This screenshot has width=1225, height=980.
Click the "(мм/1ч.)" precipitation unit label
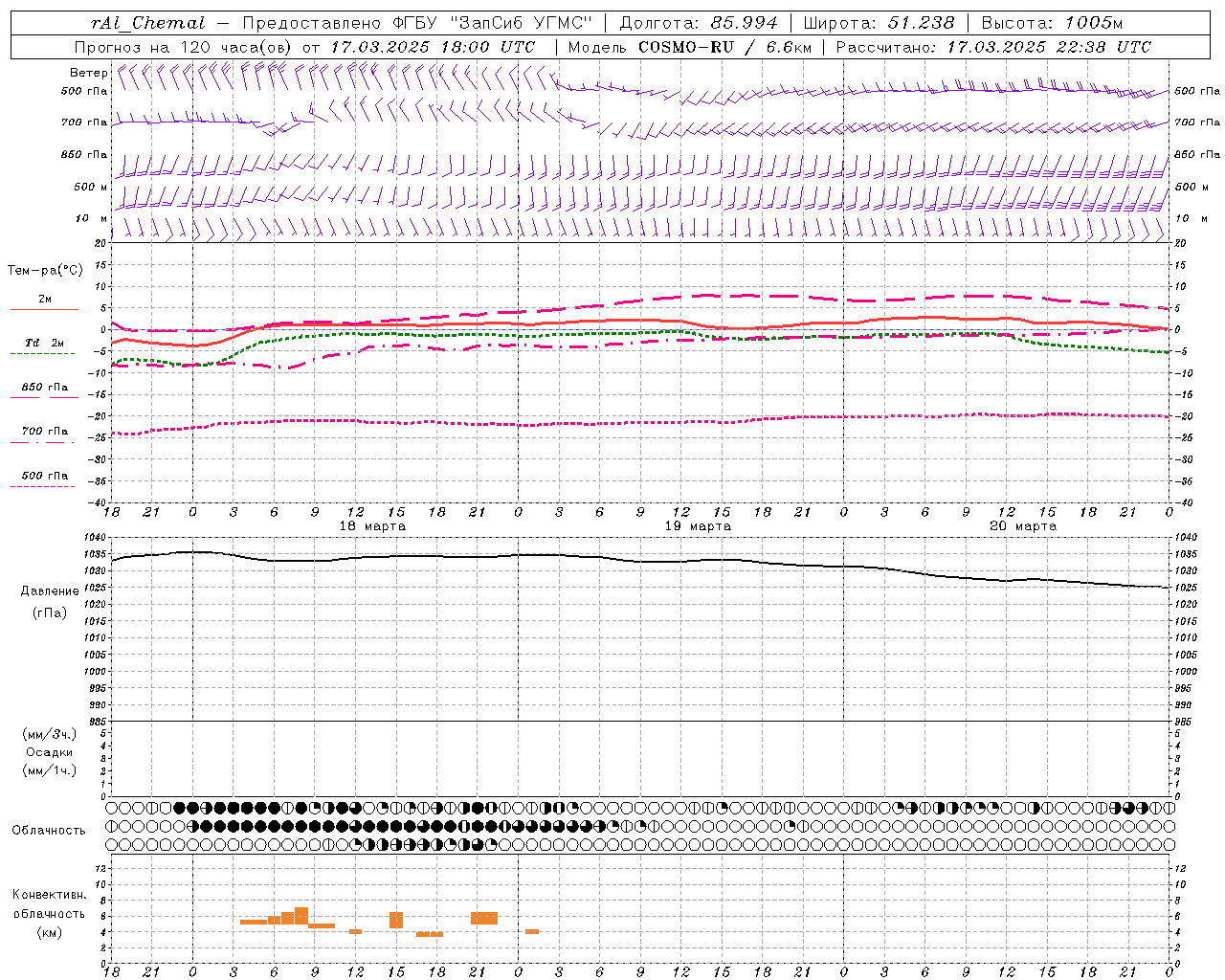click(x=50, y=770)
